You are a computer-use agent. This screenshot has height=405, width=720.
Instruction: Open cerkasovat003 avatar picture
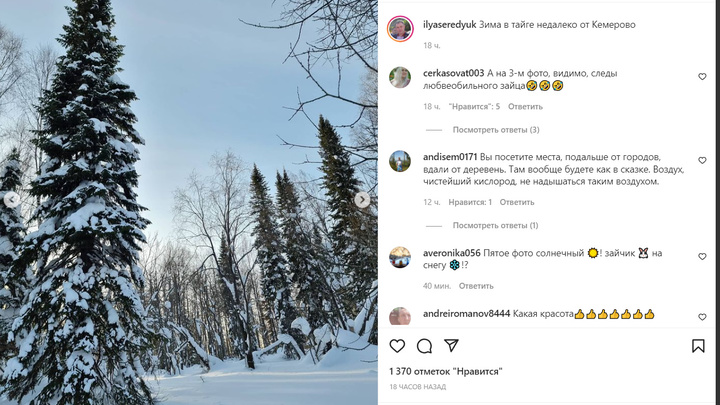pos(400,77)
